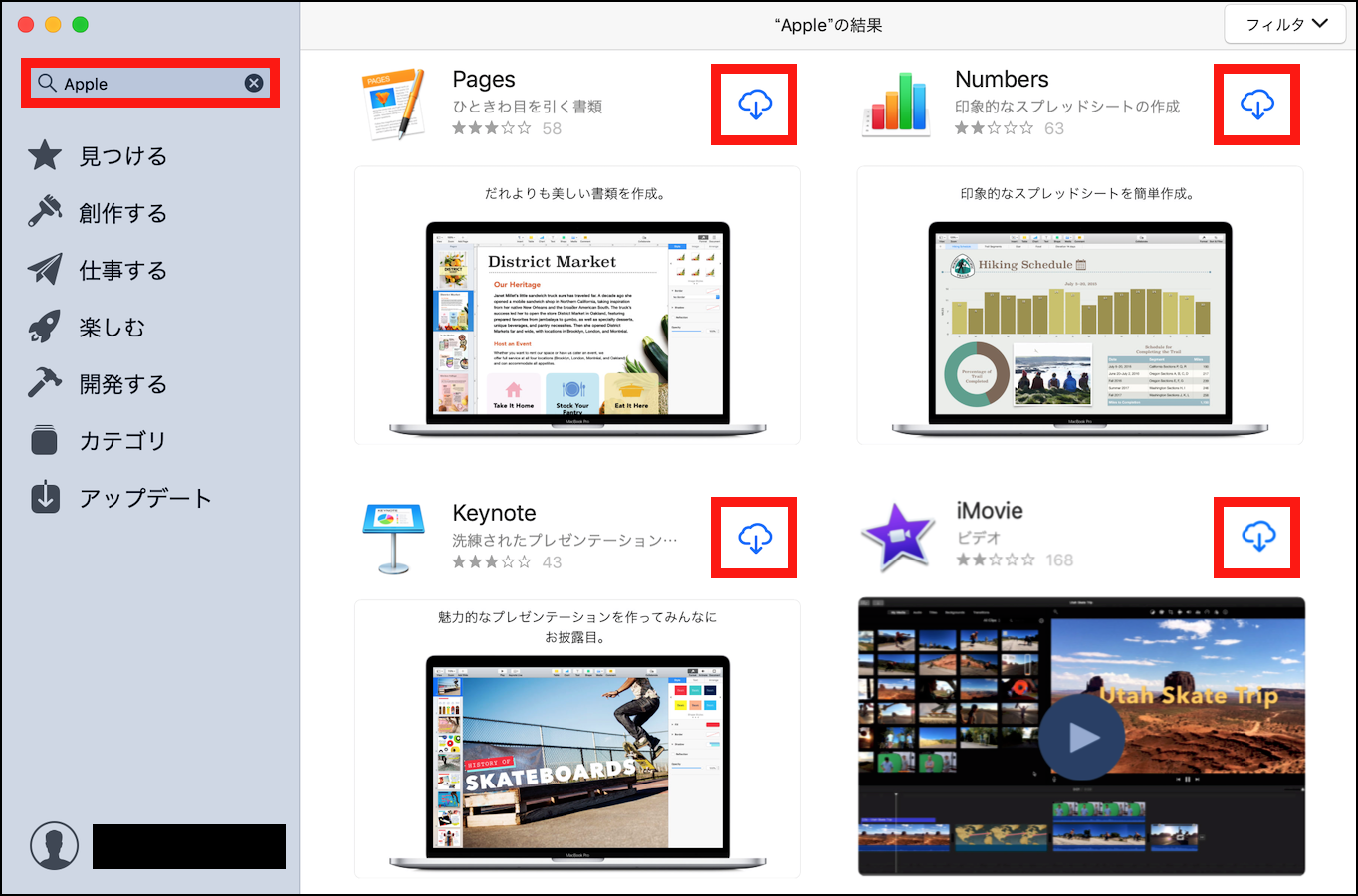
Task: Open the Keynote app icon
Action: click(x=393, y=539)
